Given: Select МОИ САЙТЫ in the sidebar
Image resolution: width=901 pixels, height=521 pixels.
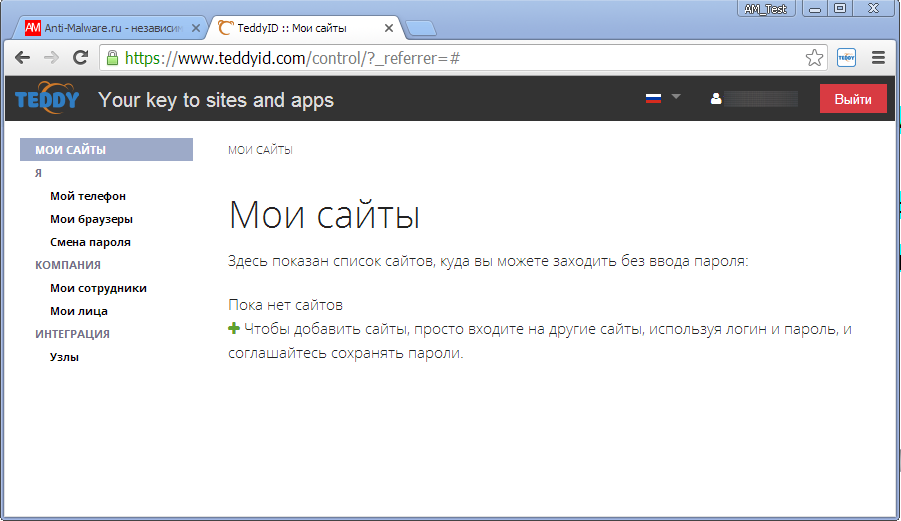Looking at the screenshot, I should 106,149.
